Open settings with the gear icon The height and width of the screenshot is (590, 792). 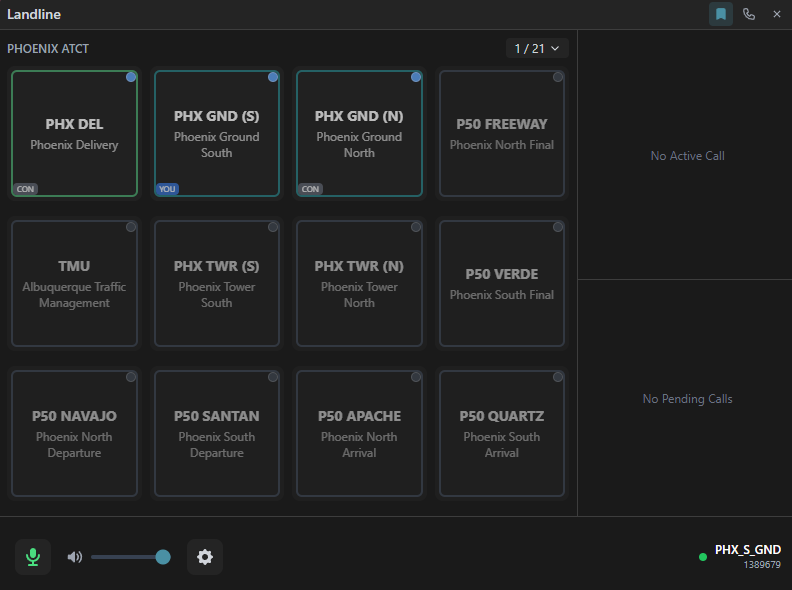(x=205, y=557)
